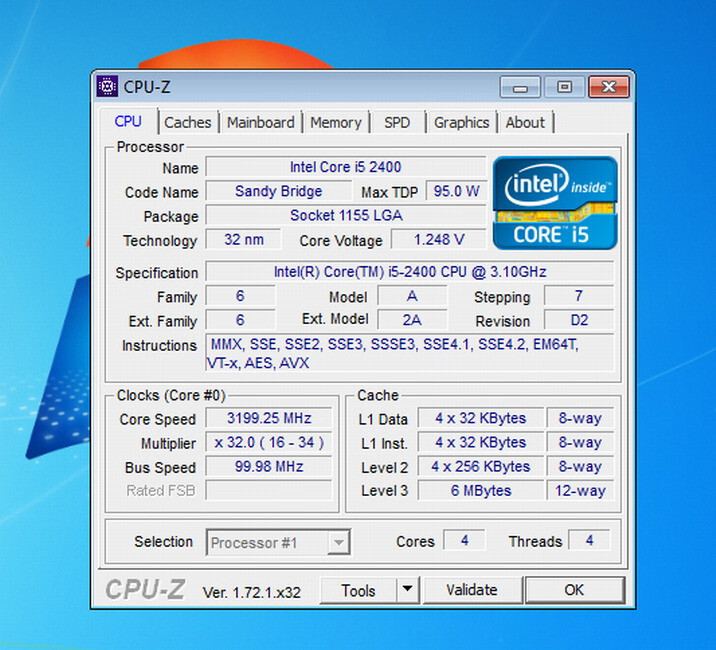Maximize the CPU-Z window

coord(564,87)
